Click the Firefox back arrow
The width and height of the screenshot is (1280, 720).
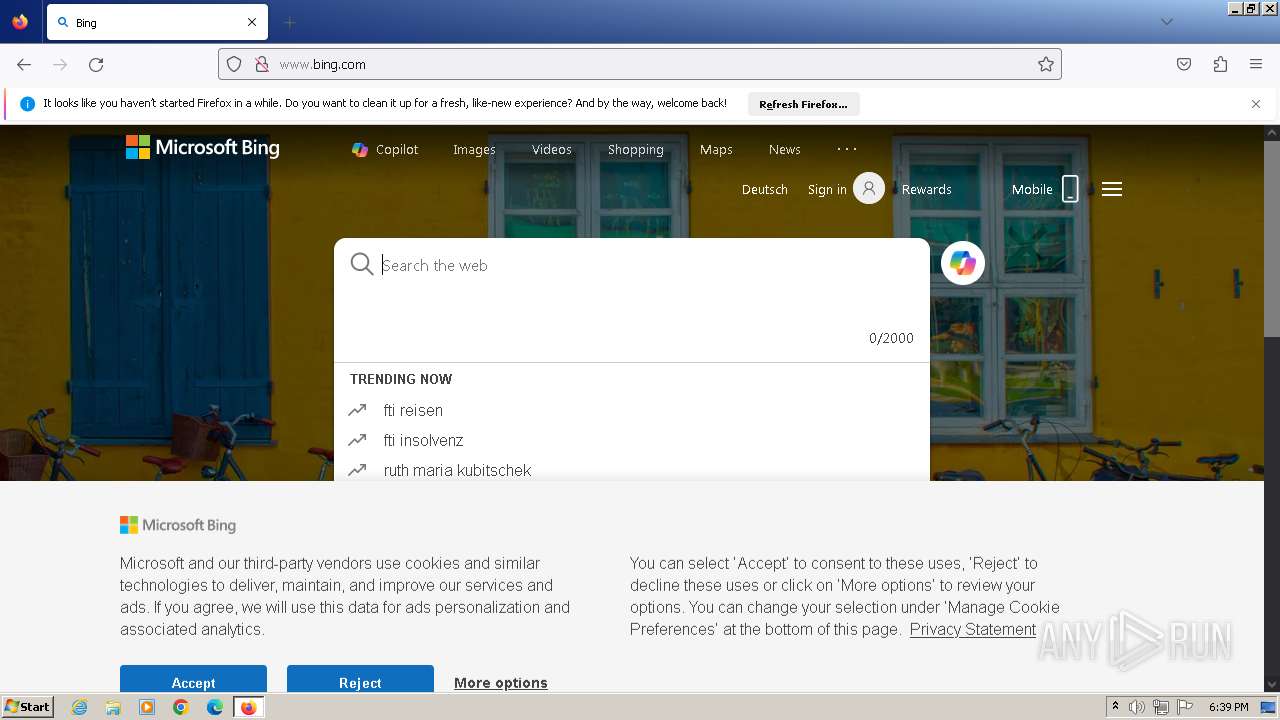tap(24, 64)
